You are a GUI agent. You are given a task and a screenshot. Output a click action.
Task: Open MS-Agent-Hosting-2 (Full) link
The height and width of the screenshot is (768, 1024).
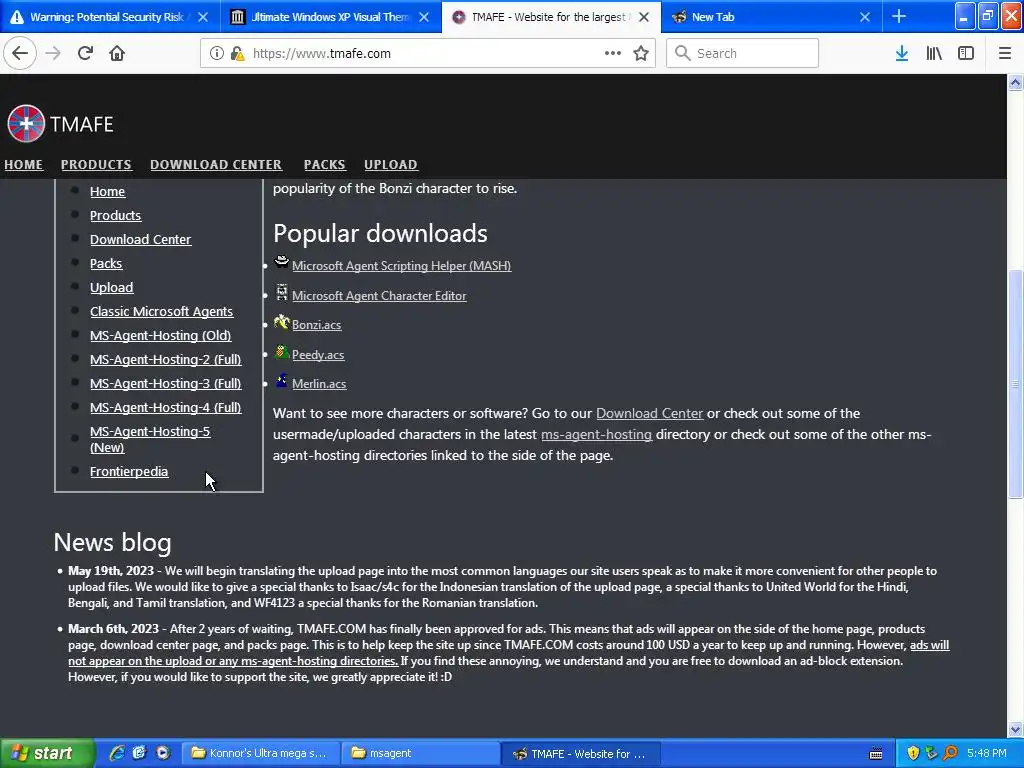pyautogui.click(x=166, y=359)
